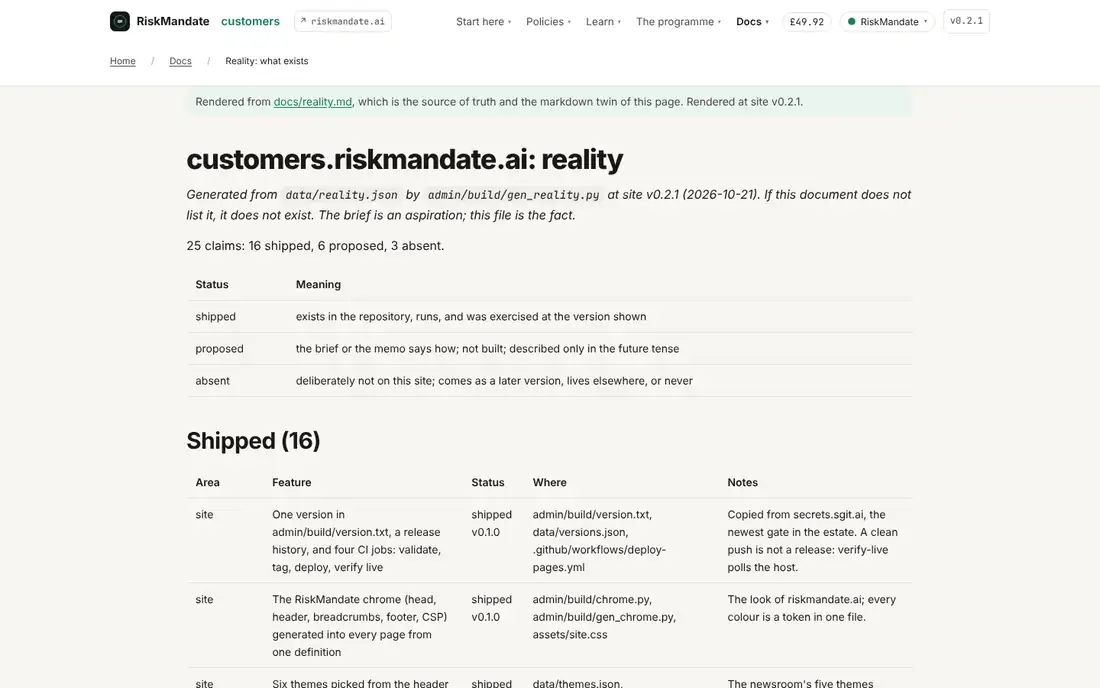Viewport: 1100px width, 688px height.
Task: Click the 'One version in admin/build/version.txt' feature cell
Action: point(357,541)
